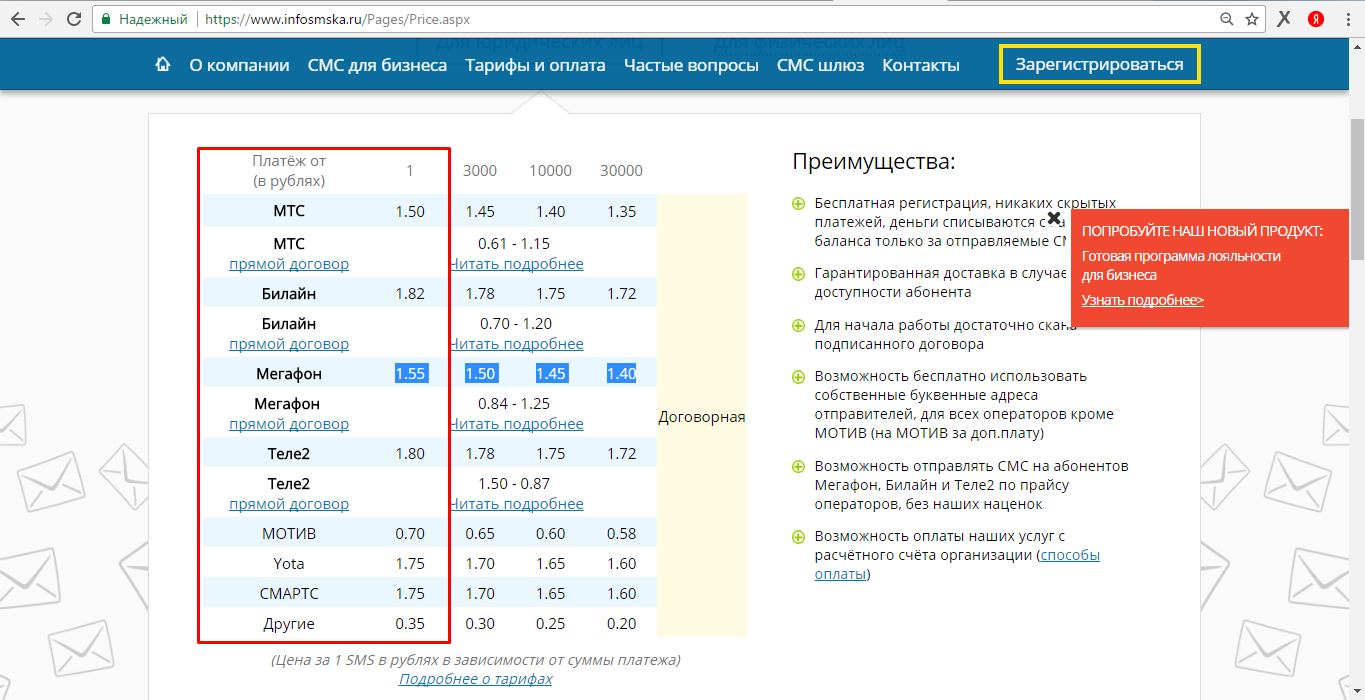Click Узнать подробнее in red popup

point(1142,300)
